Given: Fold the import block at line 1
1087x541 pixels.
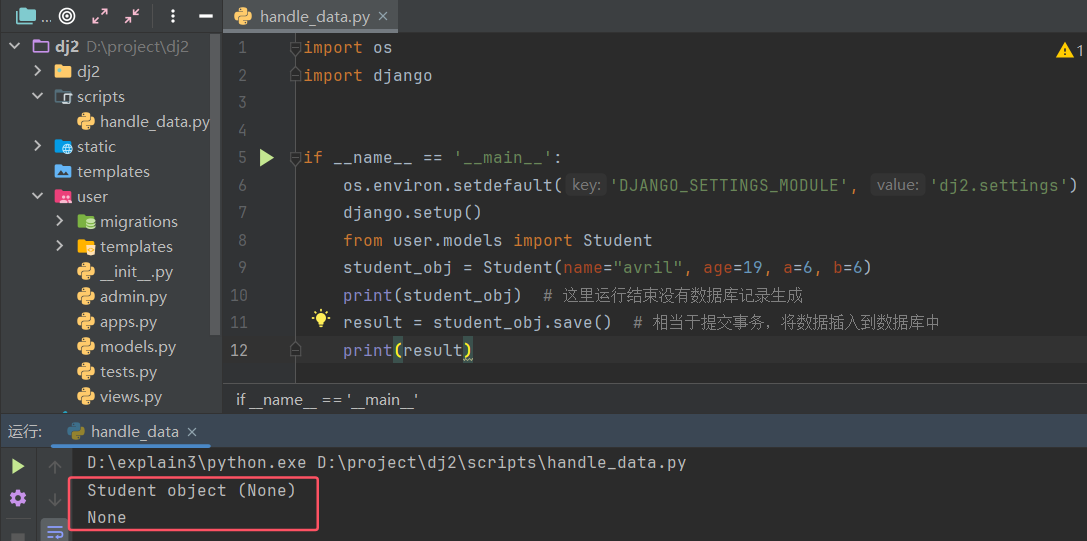Looking at the screenshot, I should 295,48.
